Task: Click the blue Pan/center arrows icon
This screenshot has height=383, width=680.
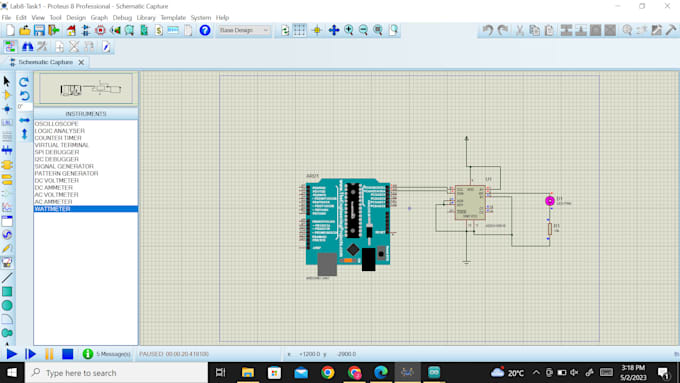Action: pos(333,30)
